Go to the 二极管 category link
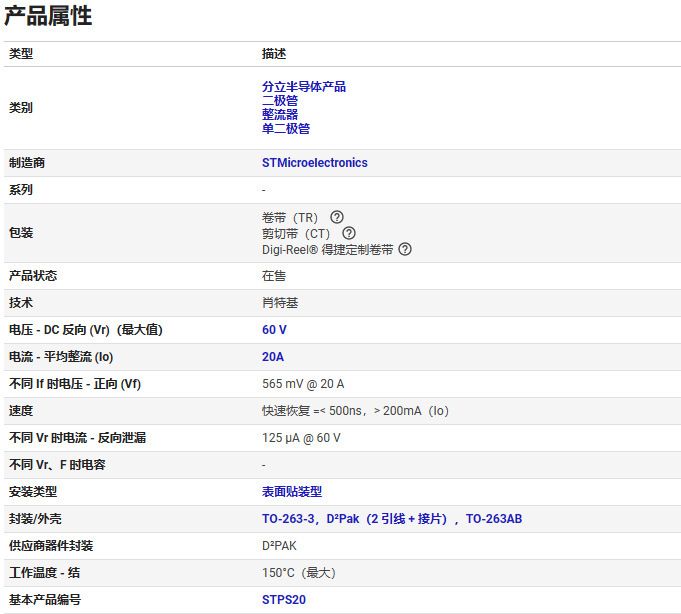Viewport: 681px width, 614px height. click(280, 101)
